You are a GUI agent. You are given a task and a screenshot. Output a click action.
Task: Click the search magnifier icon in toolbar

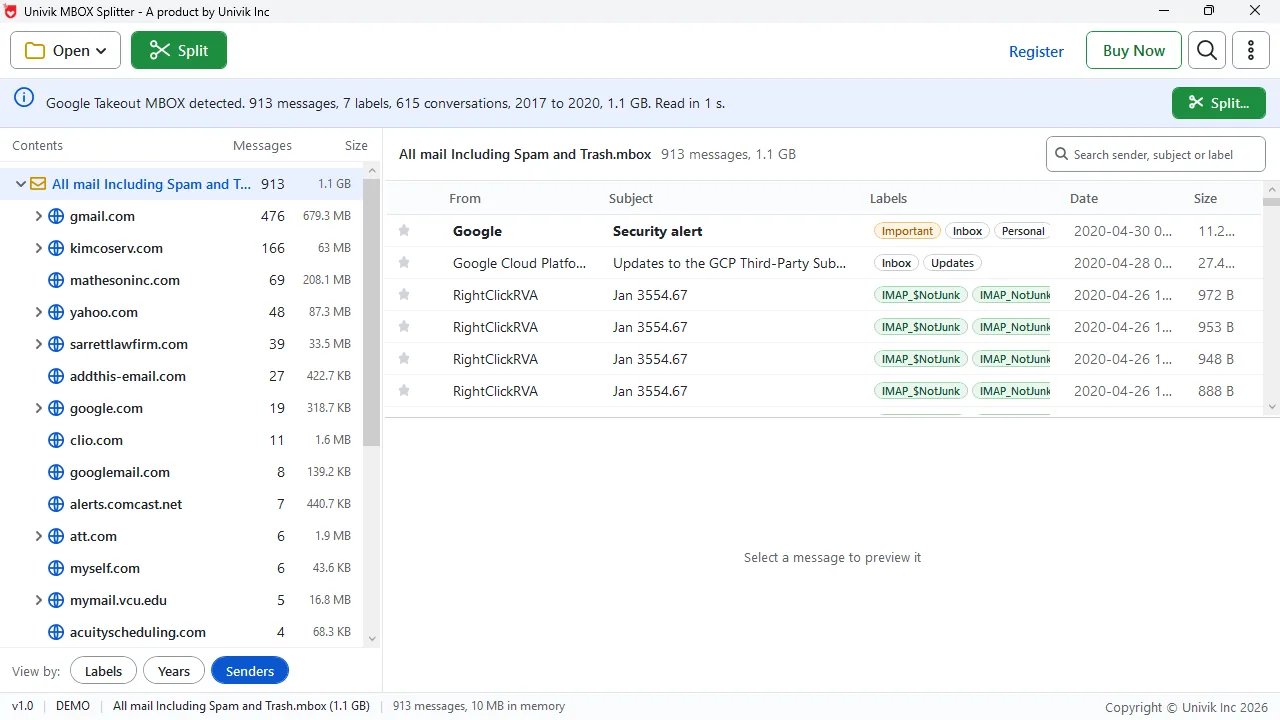coord(1207,51)
